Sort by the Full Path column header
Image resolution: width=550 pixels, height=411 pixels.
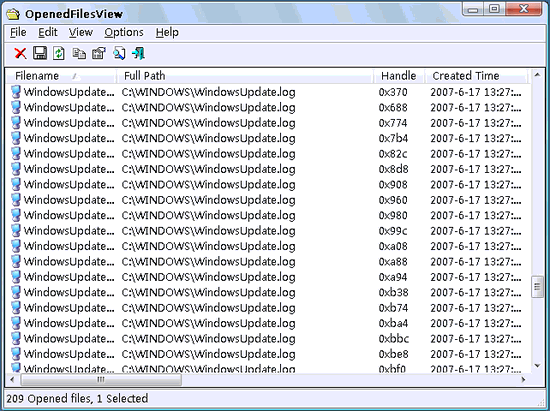pos(245,76)
